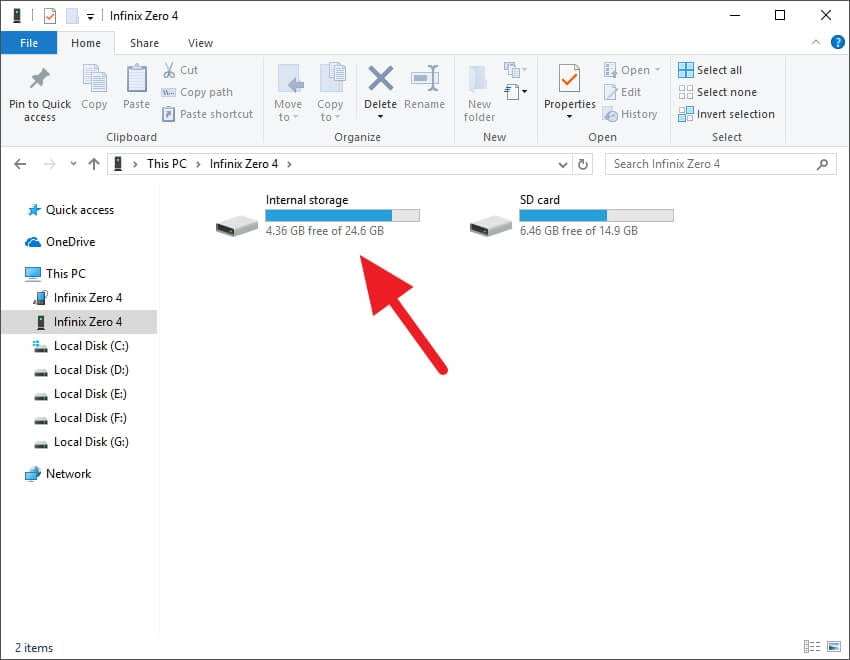Open the SD card drive

(571, 216)
